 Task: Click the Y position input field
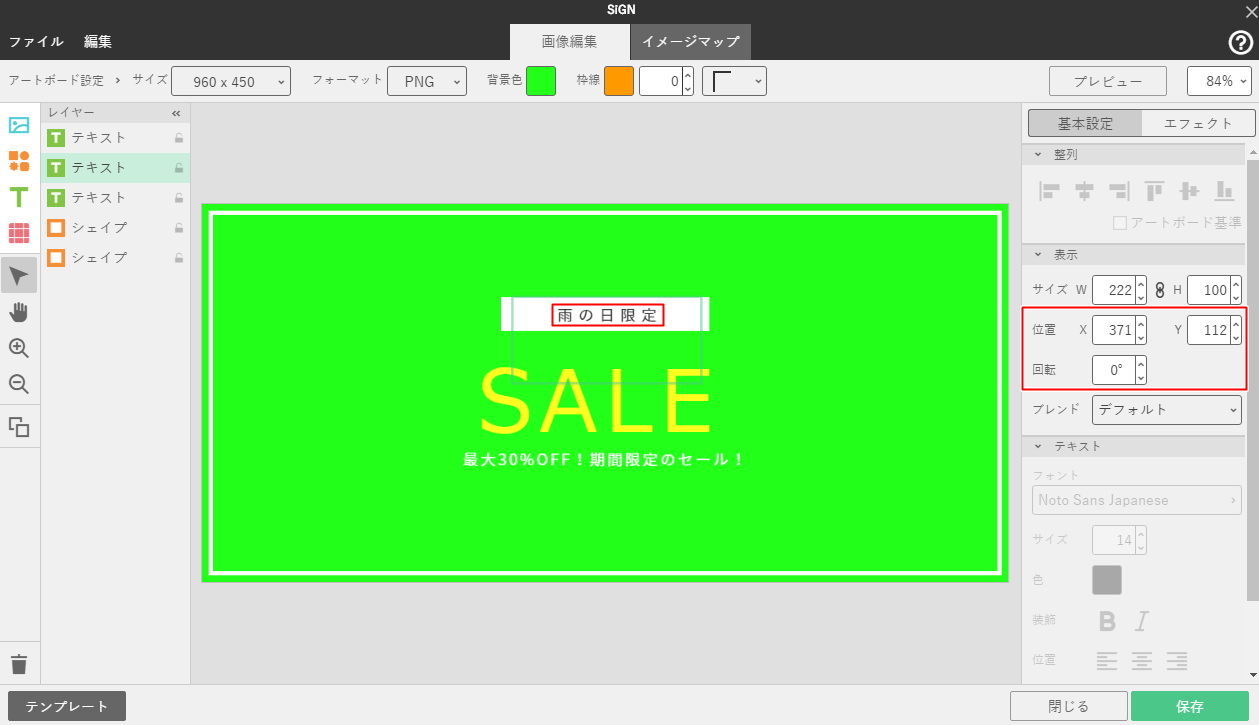coord(1208,329)
